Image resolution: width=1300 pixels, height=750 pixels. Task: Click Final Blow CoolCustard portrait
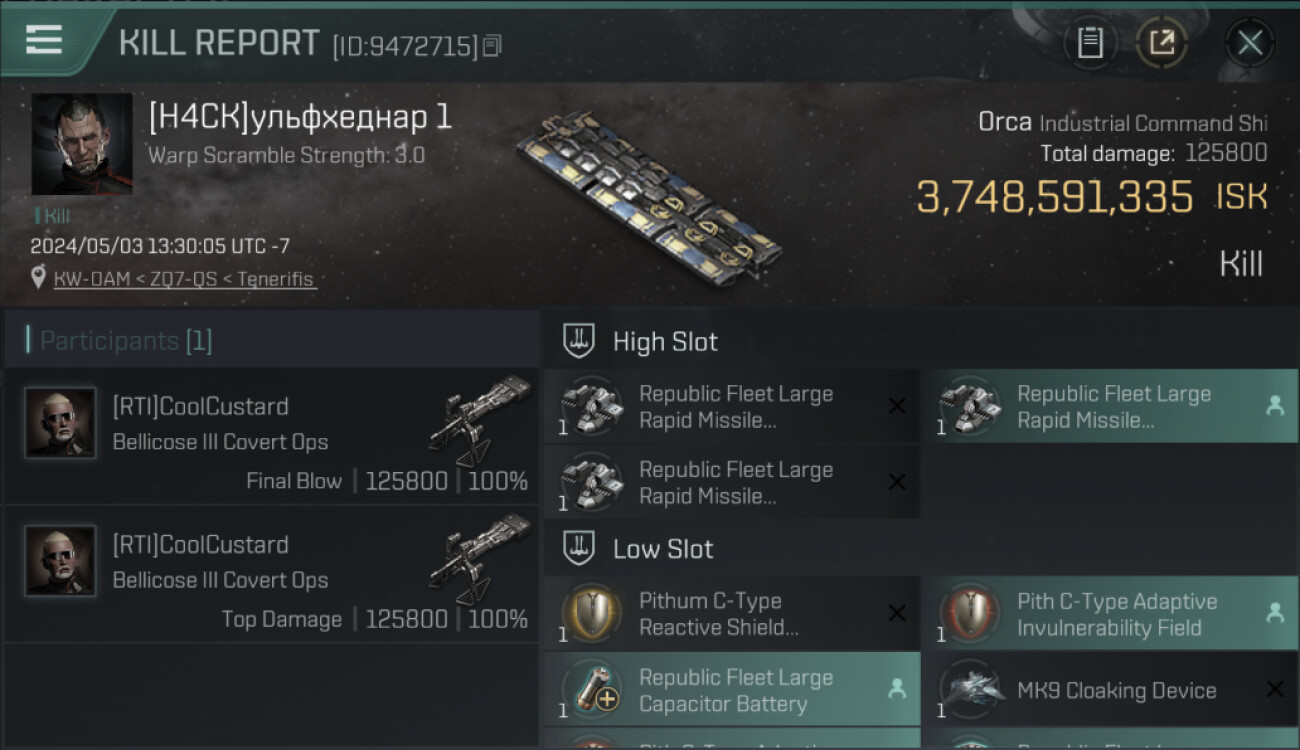(60, 423)
